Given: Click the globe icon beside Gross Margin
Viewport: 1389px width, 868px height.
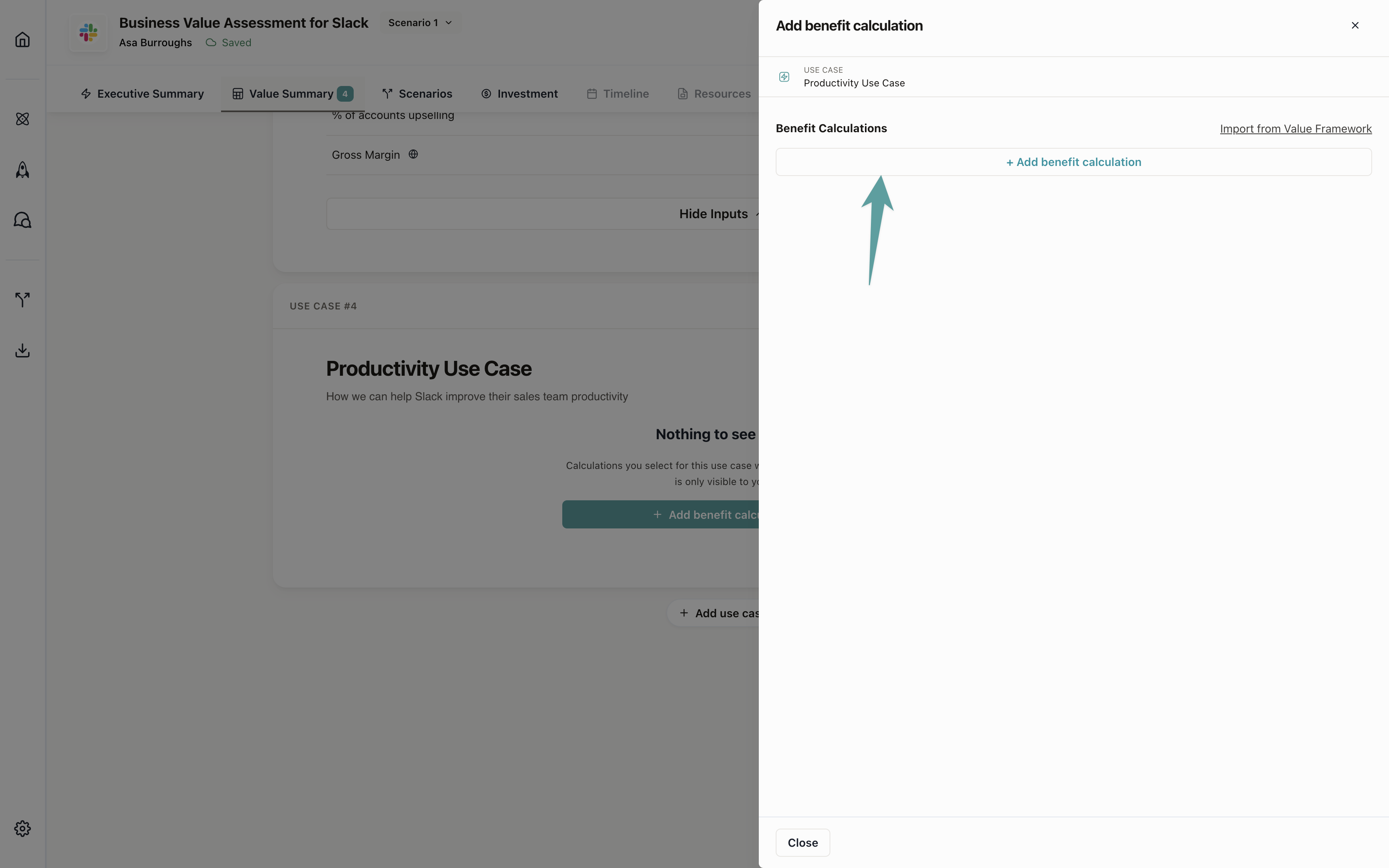Looking at the screenshot, I should click(413, 154).
